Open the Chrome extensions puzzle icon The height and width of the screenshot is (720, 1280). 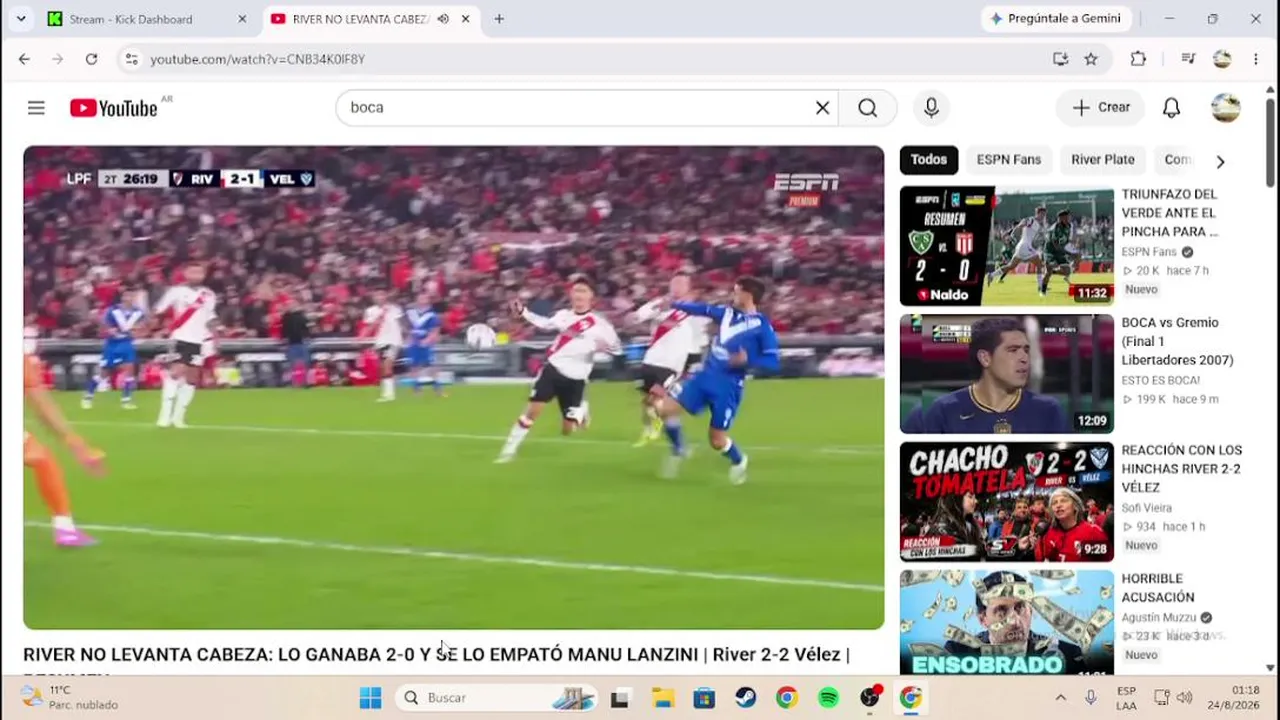pos(1138,59)
